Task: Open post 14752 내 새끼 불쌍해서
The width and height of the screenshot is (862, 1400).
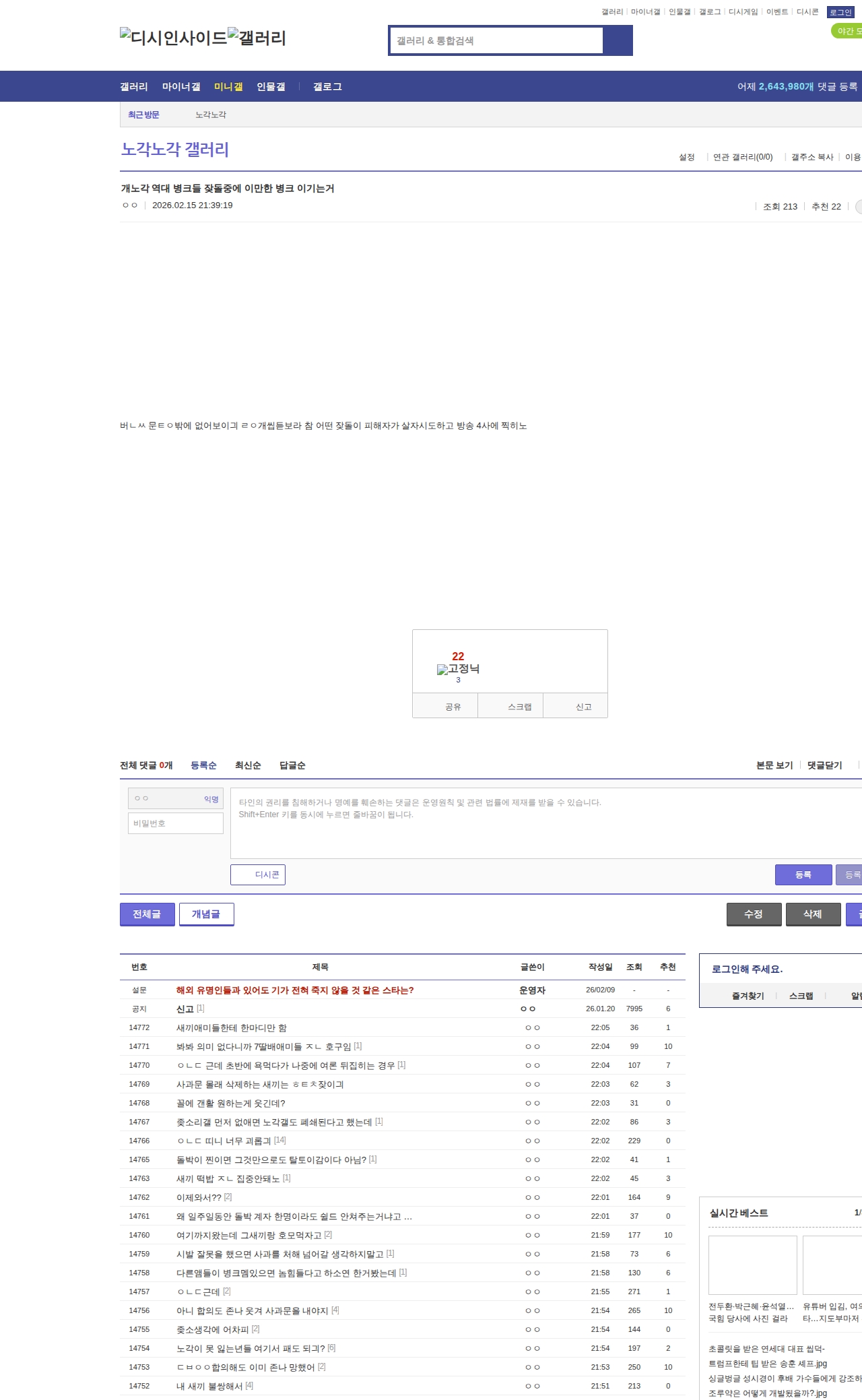Action: (x=209, y=1387)
